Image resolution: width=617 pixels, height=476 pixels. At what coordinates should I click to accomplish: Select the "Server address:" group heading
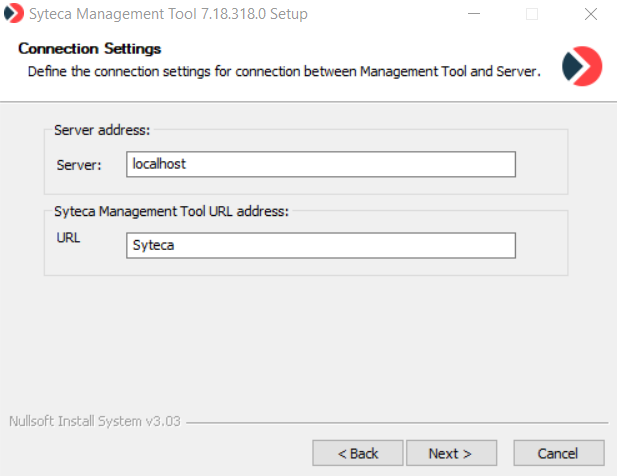[101, 130]
